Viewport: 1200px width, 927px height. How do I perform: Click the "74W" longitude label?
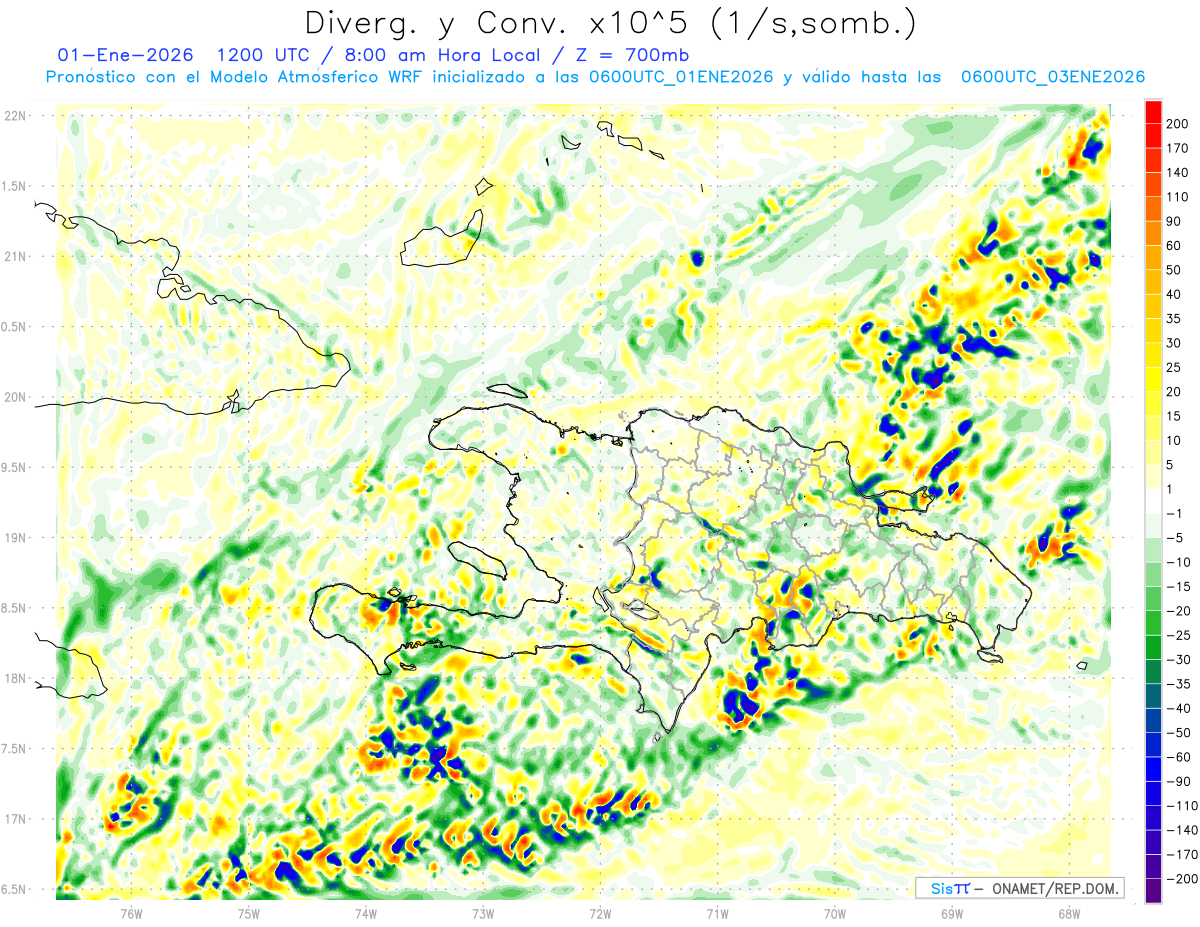click(x=365, y=914)
